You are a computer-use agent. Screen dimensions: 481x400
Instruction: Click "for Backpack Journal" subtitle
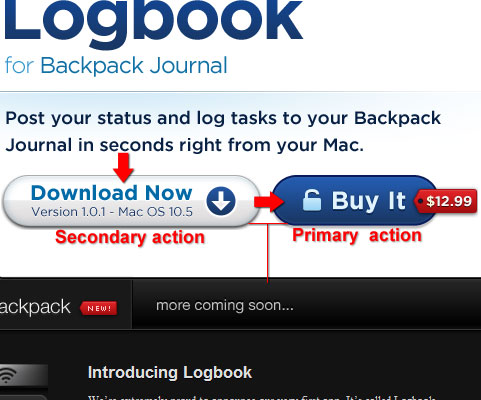pos(116,66)
